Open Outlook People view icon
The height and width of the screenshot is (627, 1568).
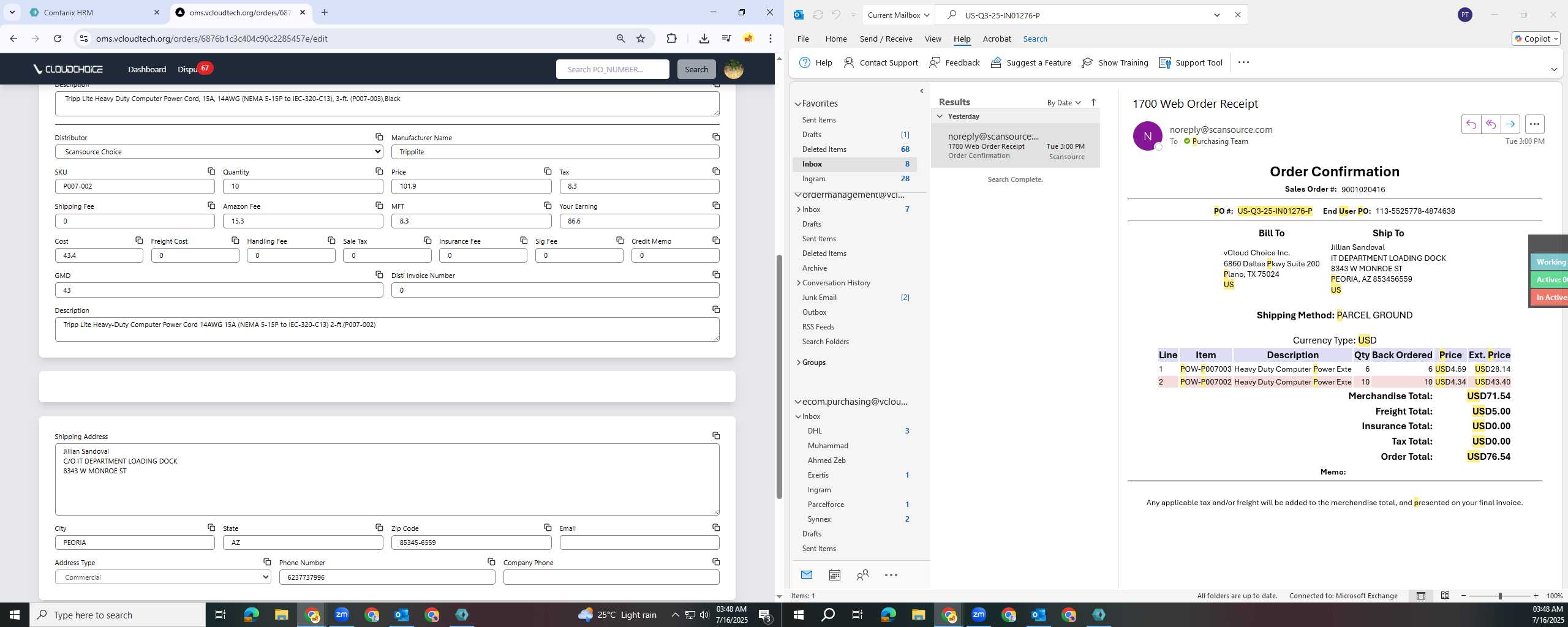(862, 575)
